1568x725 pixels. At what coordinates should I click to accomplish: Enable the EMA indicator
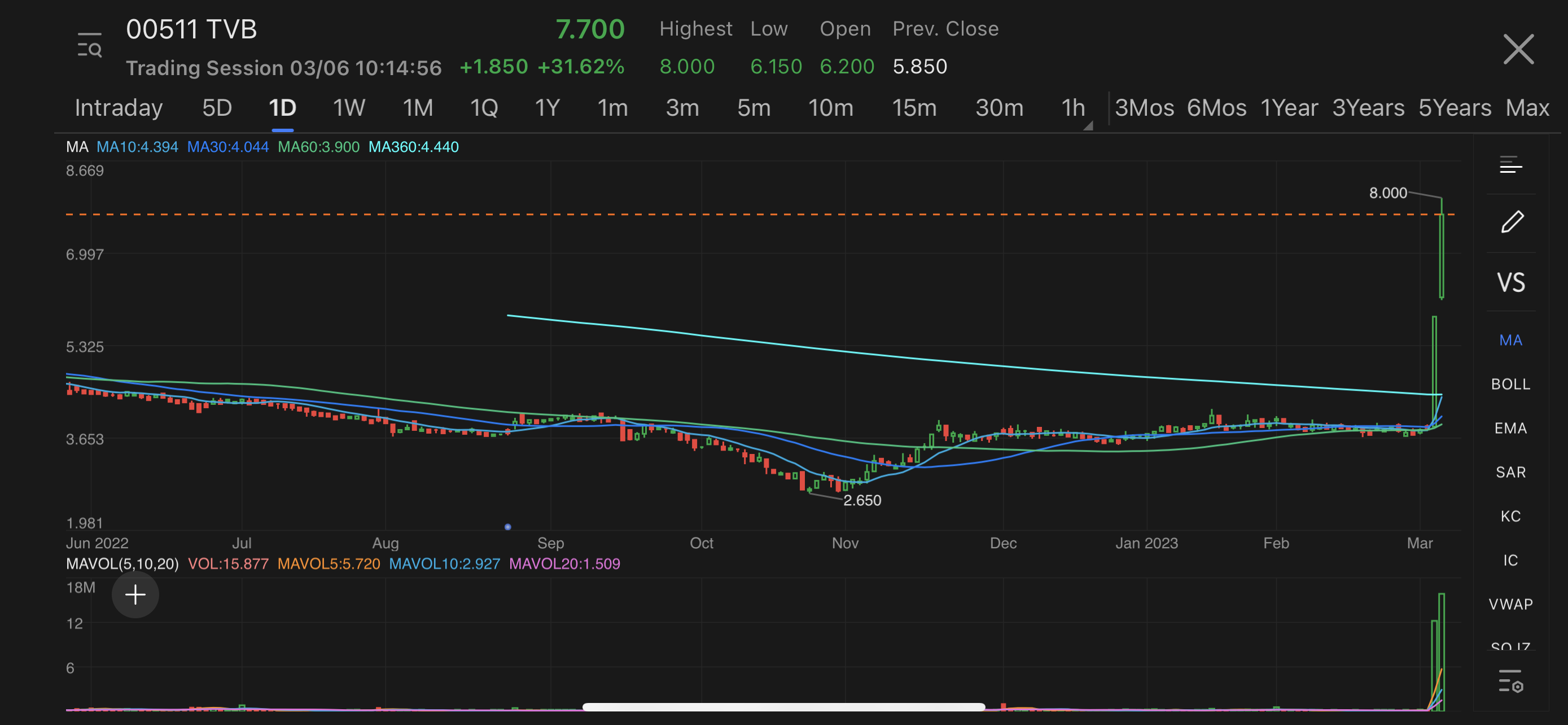[1511, 429]
